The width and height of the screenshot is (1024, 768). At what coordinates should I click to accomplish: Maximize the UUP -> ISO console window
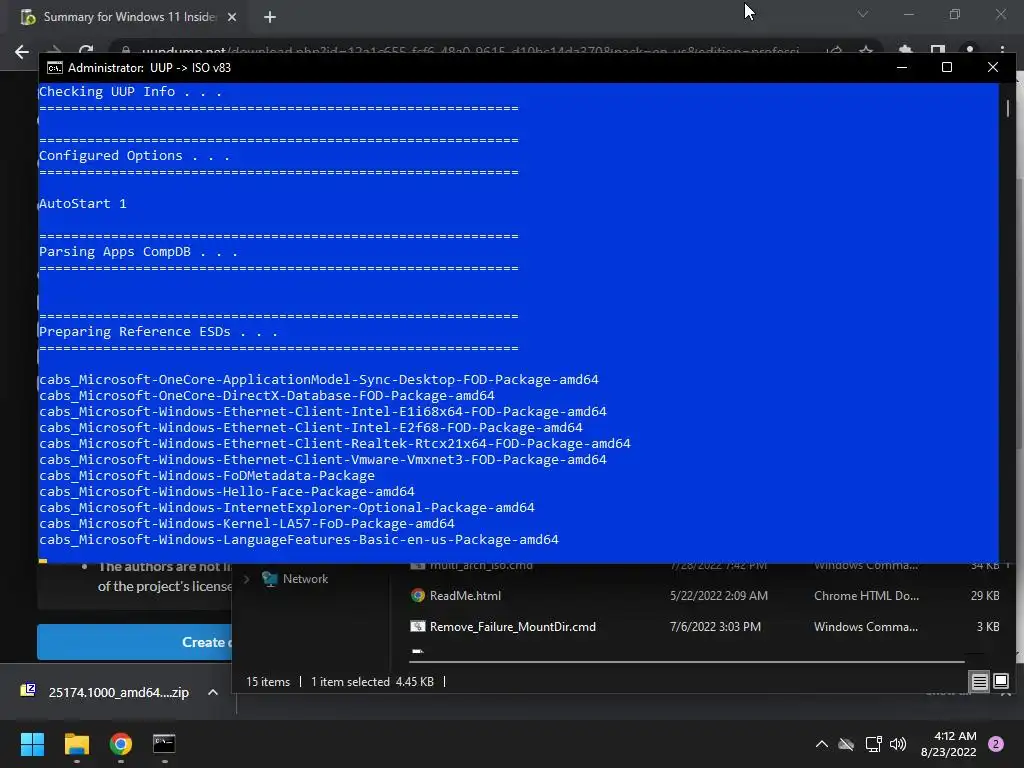point(947,67)
